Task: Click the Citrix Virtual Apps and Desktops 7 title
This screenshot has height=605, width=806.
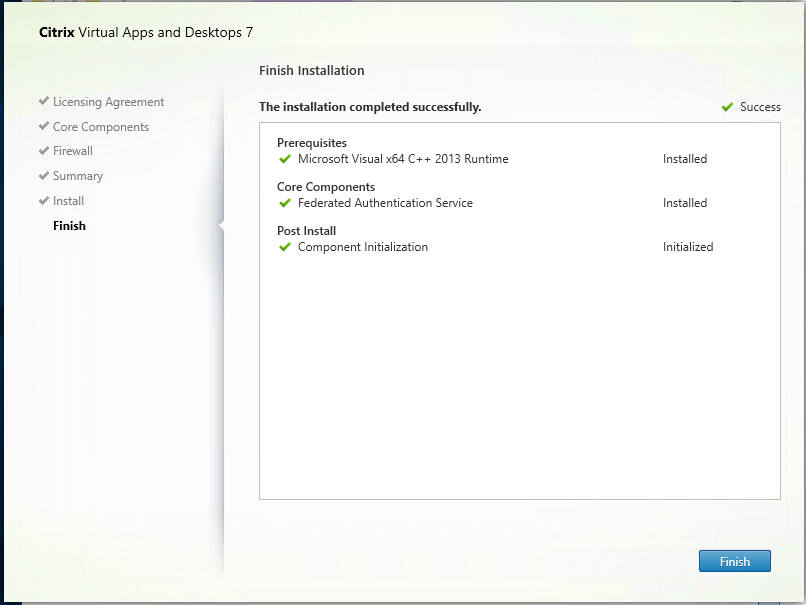Action: coord(146,32)
